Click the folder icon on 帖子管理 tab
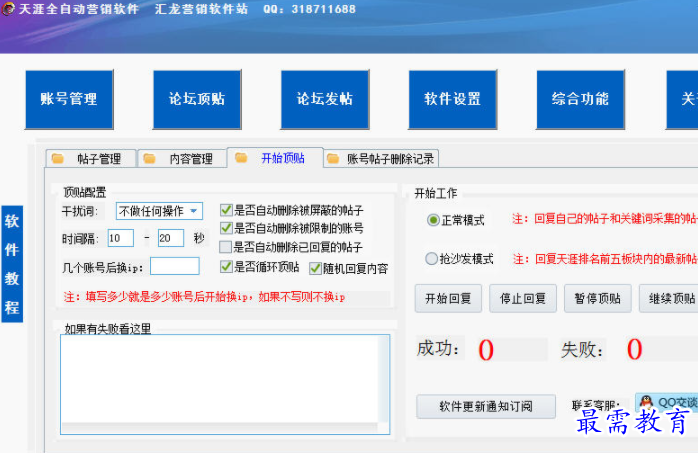Screen dimensions: 698x453 tap(57, 158)
